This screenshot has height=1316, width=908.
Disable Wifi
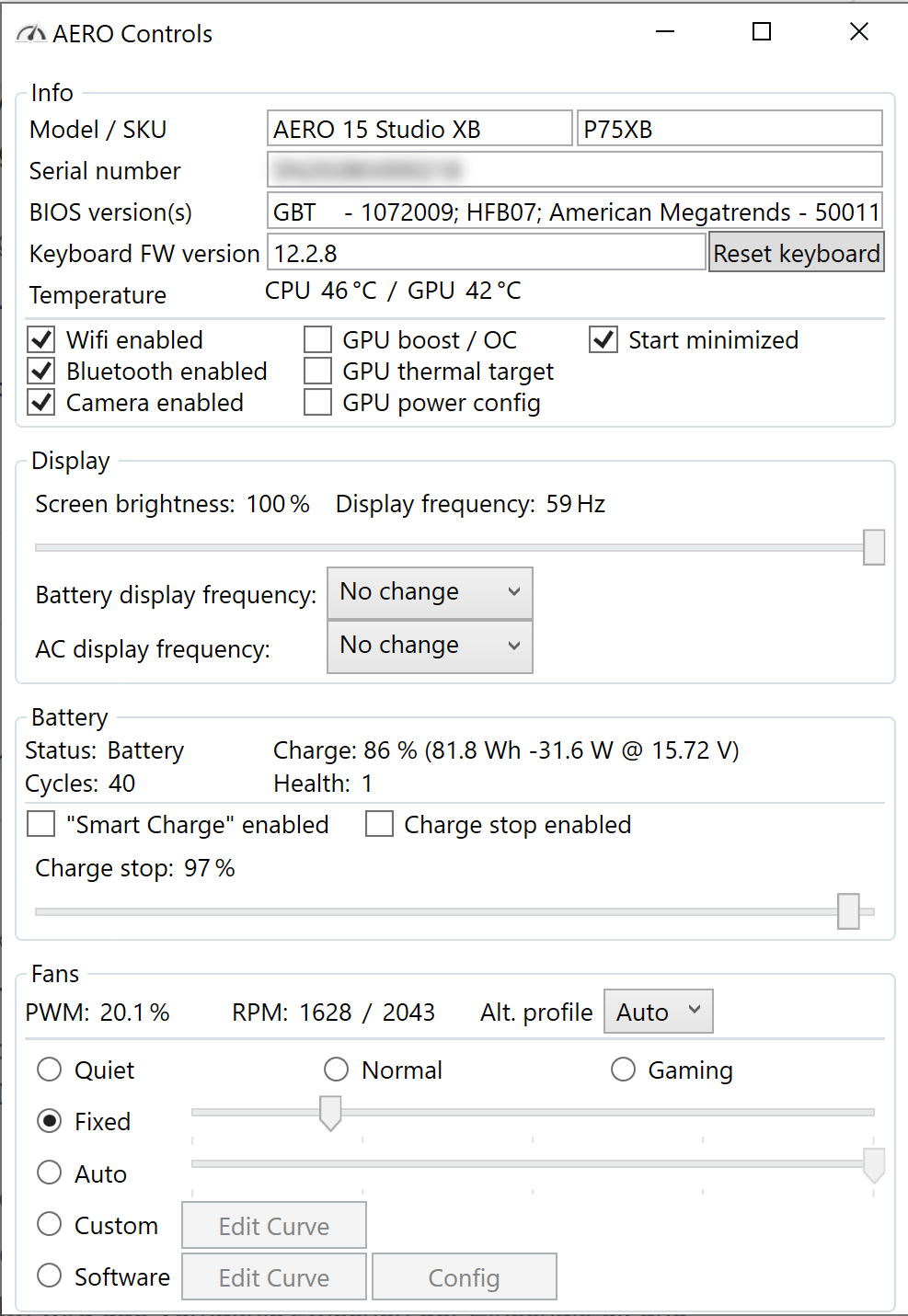tap(40, 339)
